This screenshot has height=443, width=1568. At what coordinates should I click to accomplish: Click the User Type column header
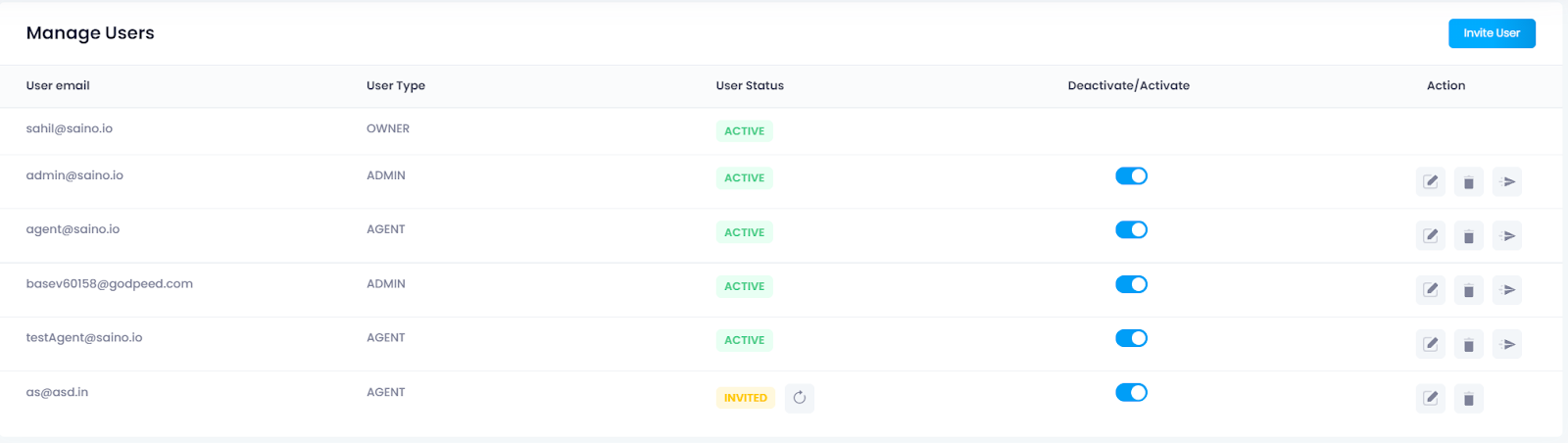point(396,86)
